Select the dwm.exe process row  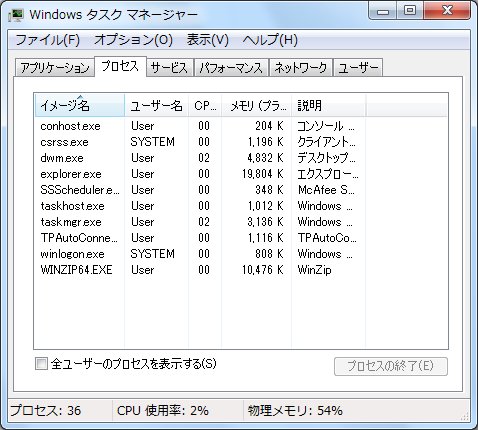[x=241, y=158]
